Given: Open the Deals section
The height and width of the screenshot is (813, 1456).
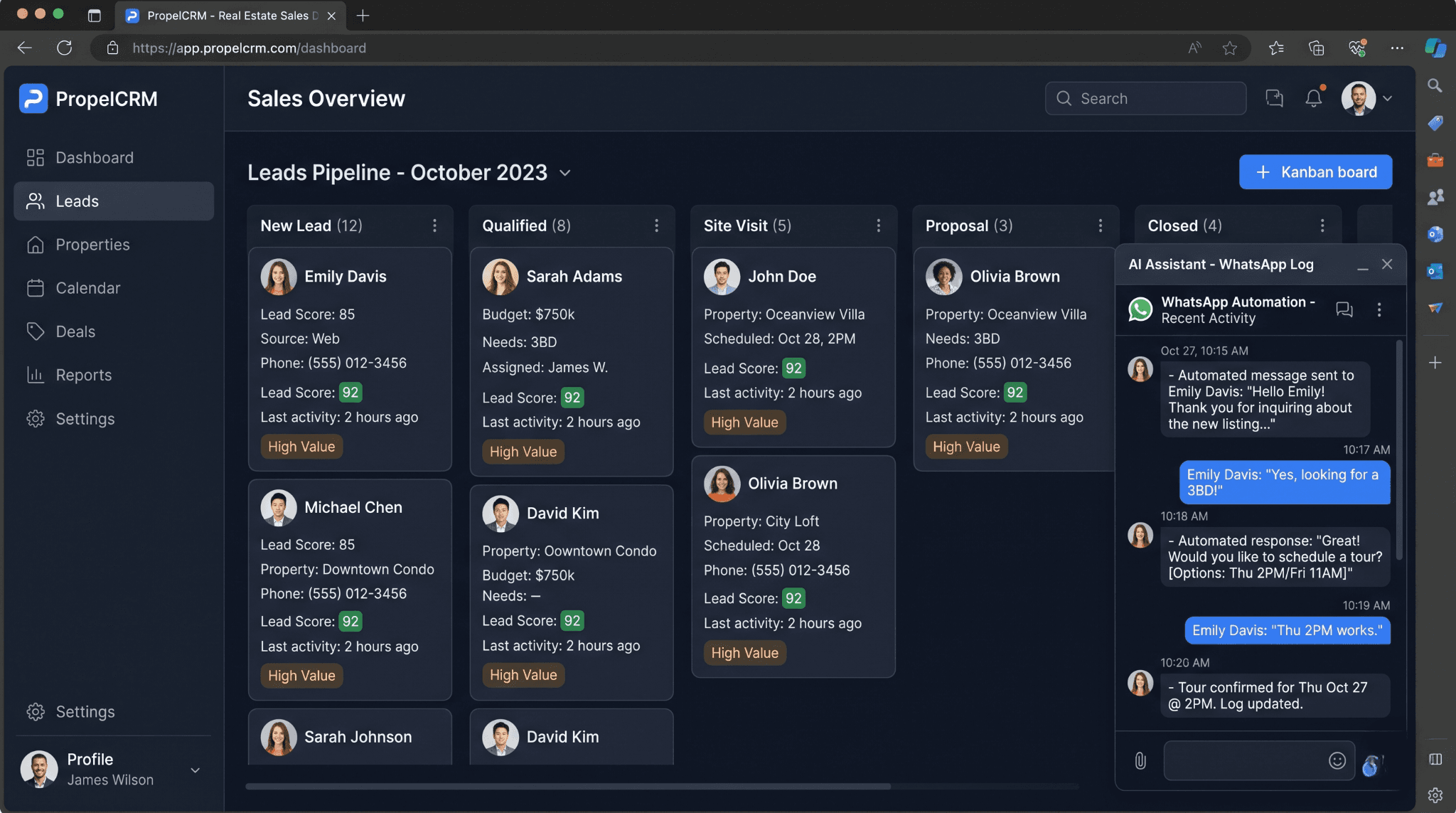Looking at the screenshot, I should tap(114, 331).
